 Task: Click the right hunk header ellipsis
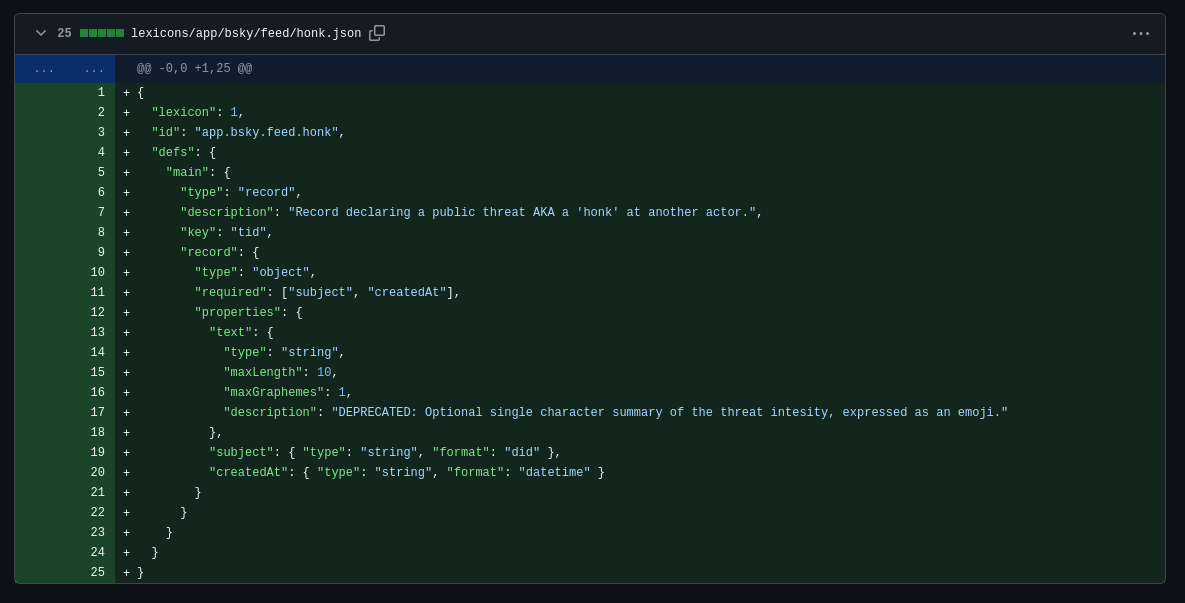[x=94, y=69]
